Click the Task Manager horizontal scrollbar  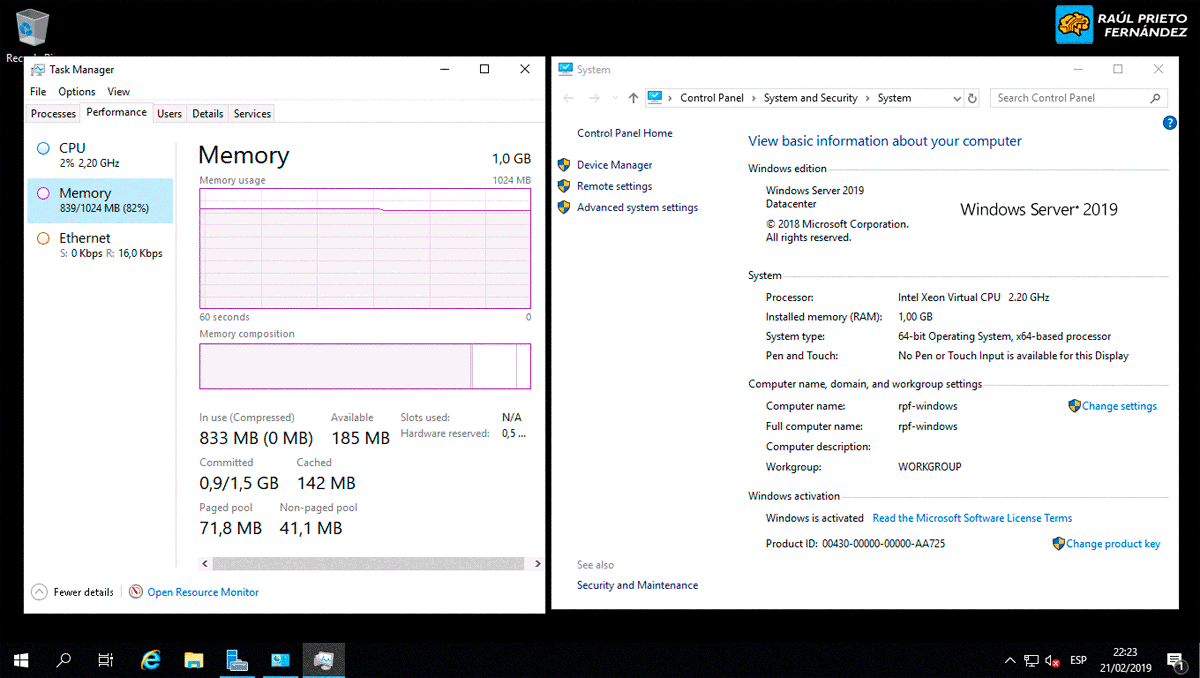(370, 564)
